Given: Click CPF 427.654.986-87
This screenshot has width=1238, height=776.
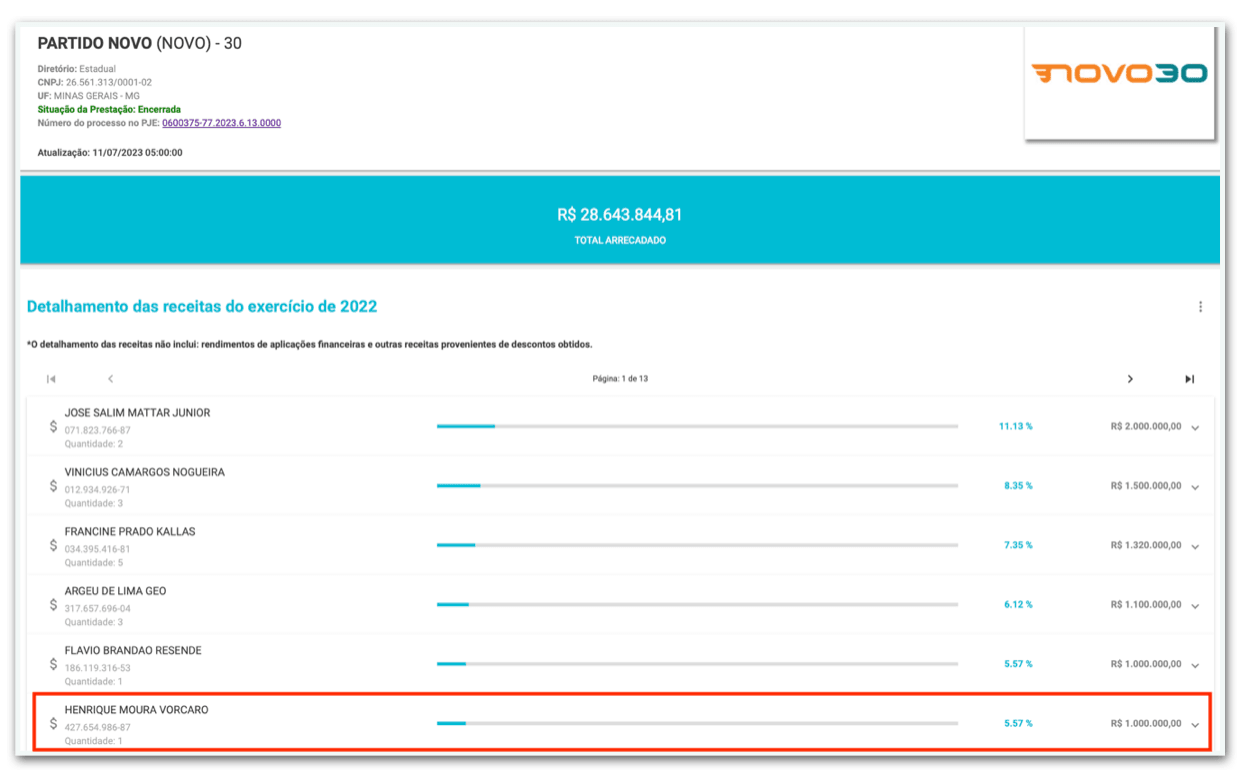Looking at the screenshot, I should point(98,728).
